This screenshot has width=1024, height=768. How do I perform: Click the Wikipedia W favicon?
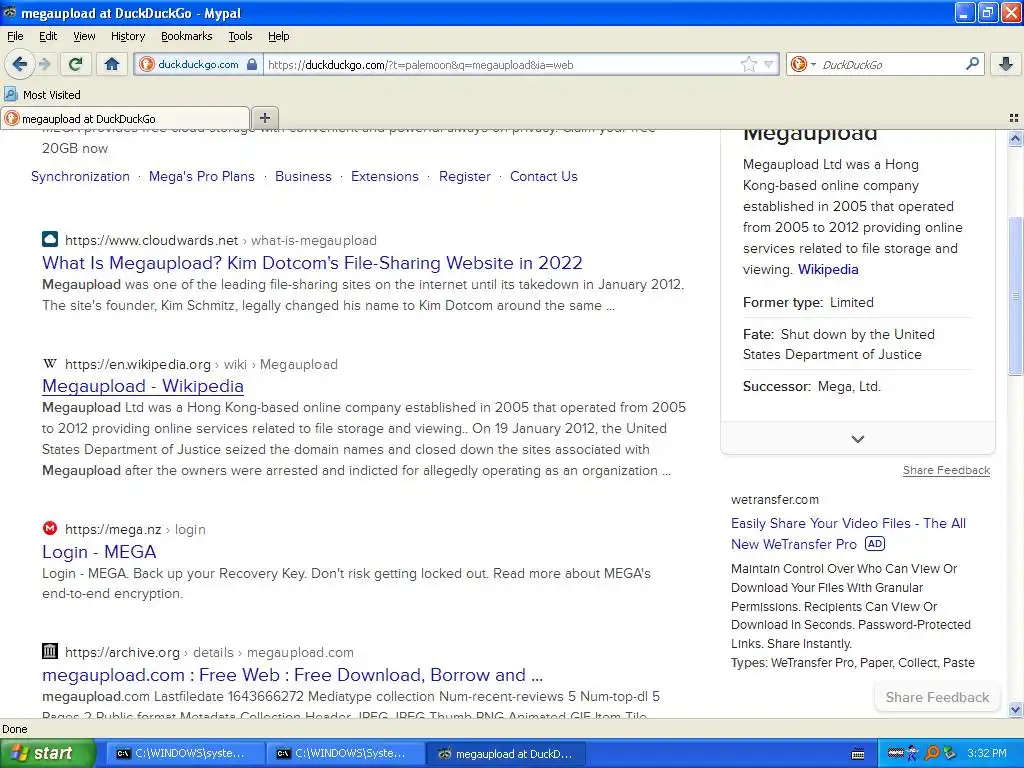[x=50, y=363]
